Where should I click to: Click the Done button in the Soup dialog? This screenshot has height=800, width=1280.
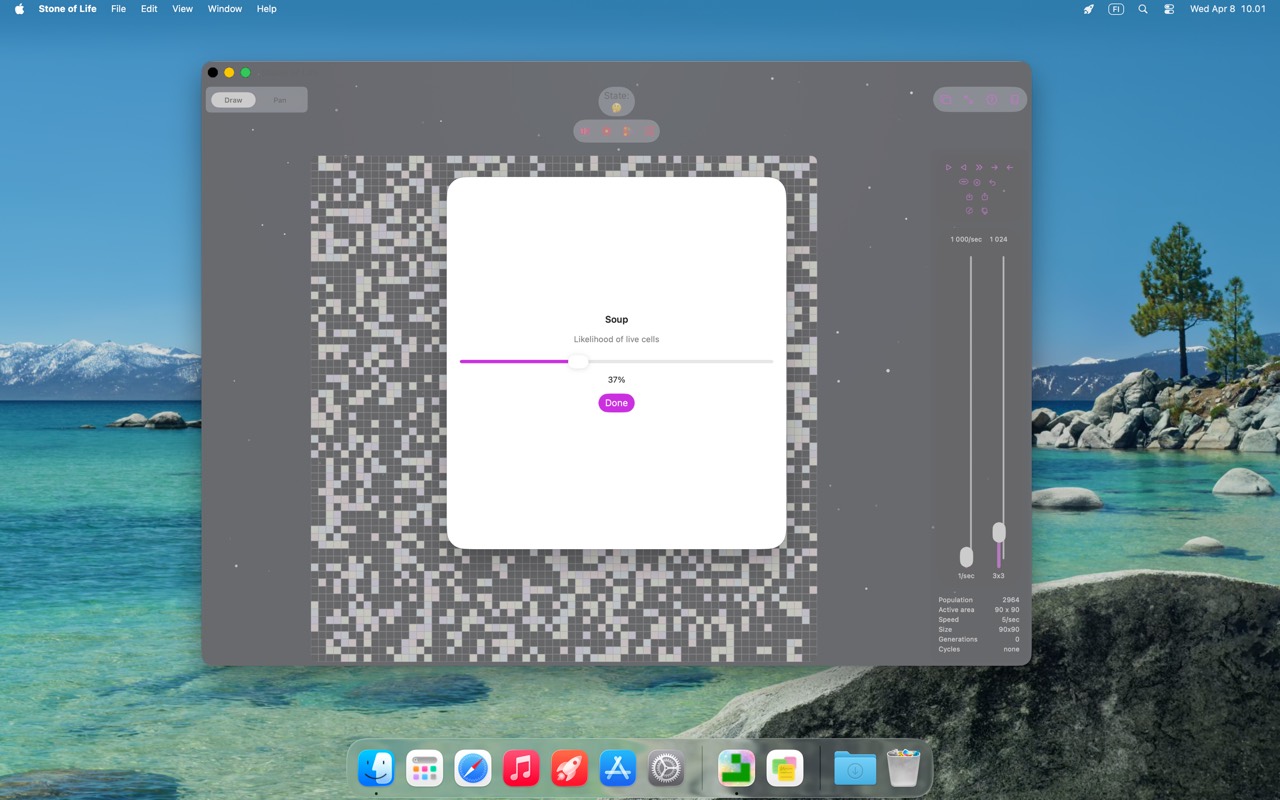(616, 403)
